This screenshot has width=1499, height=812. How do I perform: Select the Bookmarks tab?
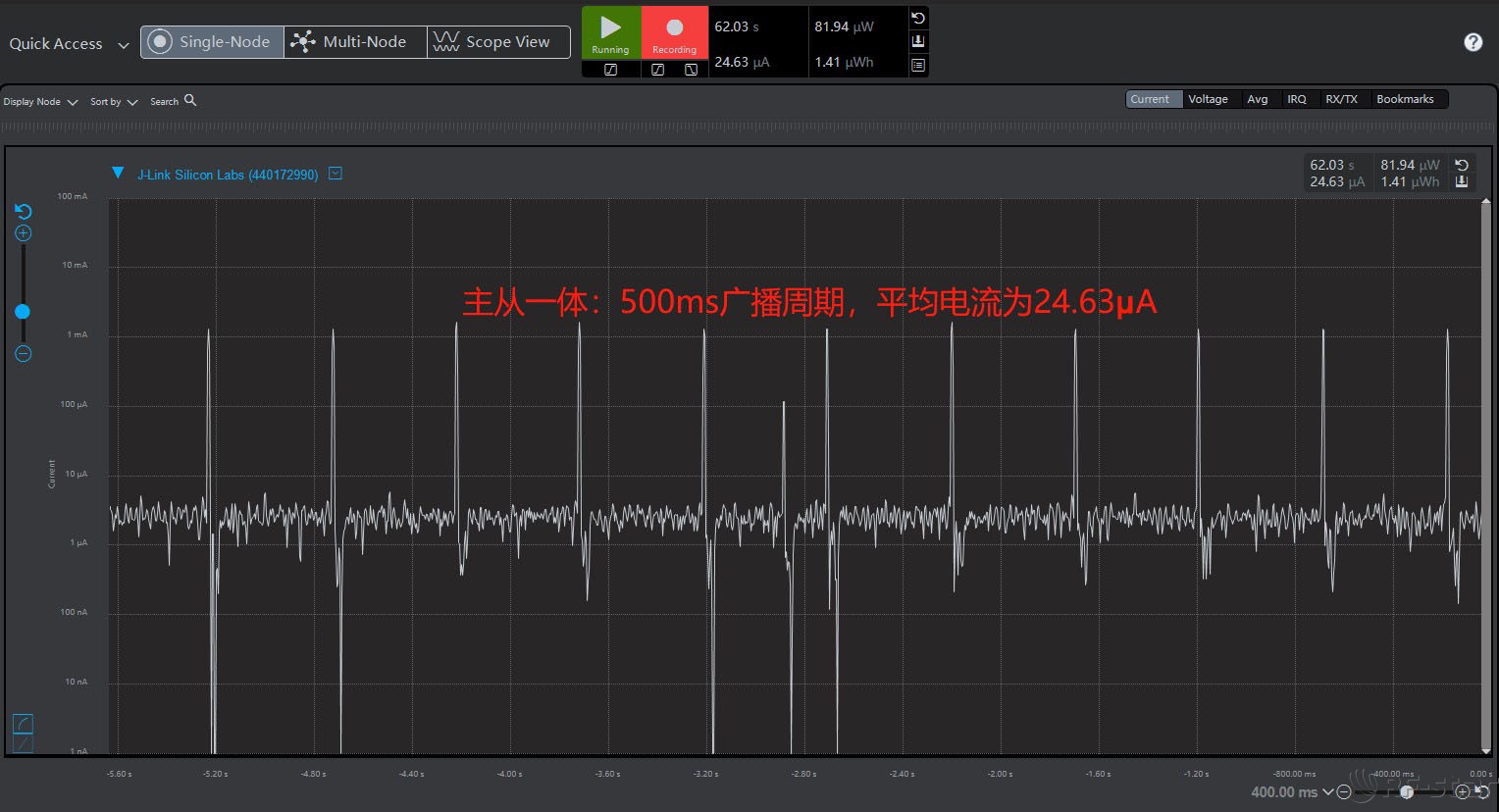tap(1404, 99)
